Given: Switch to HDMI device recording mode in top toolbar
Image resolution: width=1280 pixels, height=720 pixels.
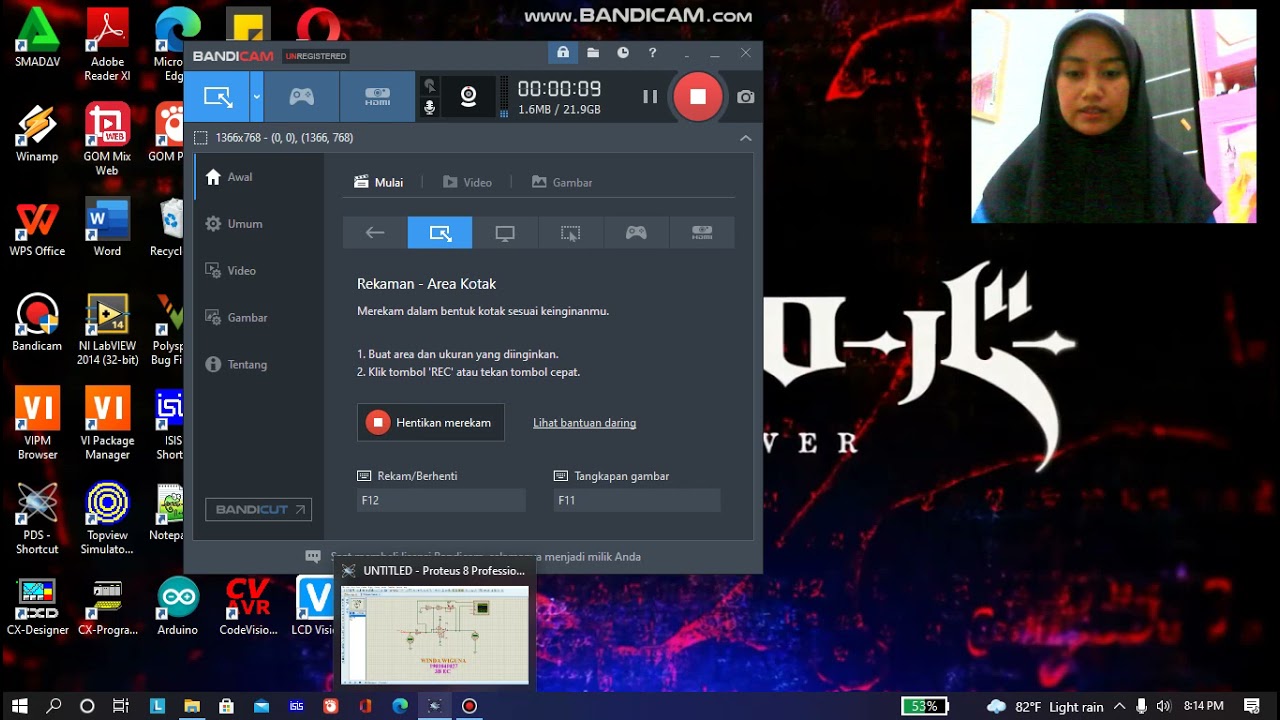Looking at the screenshot, I should (x=377, y=97).
